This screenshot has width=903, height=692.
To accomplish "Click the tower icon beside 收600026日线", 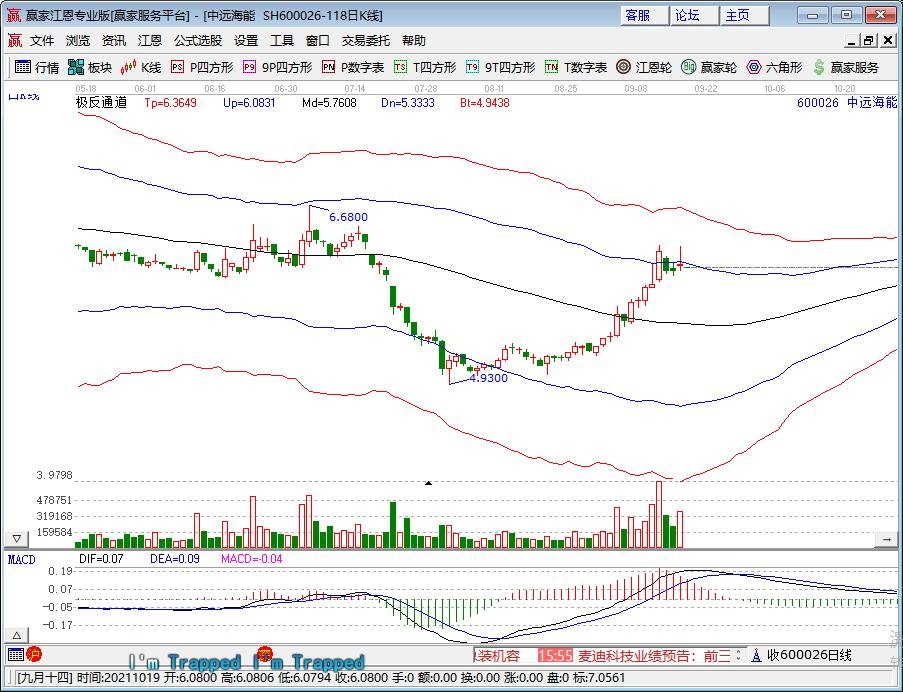I will [x=757, y=655].
